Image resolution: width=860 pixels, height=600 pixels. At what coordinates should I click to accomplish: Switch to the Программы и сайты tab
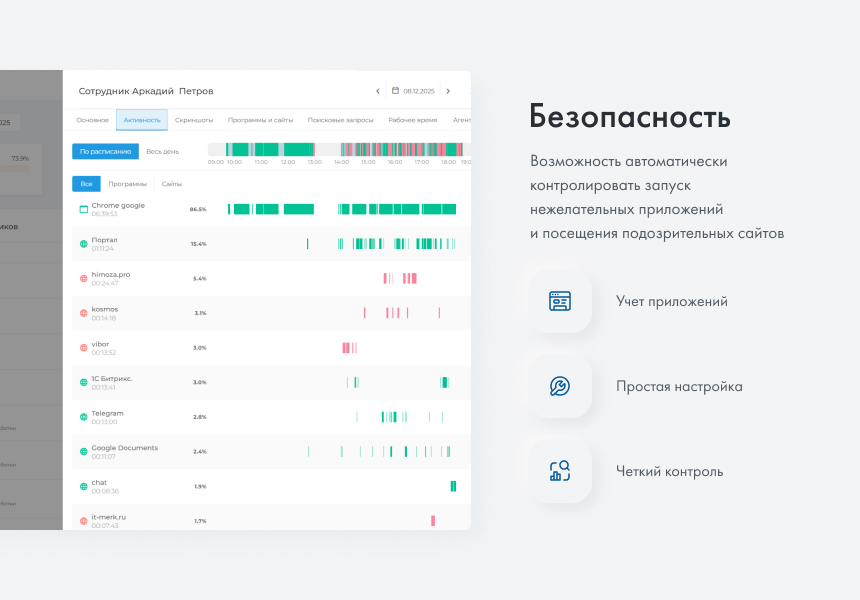[x=260, y=120]
